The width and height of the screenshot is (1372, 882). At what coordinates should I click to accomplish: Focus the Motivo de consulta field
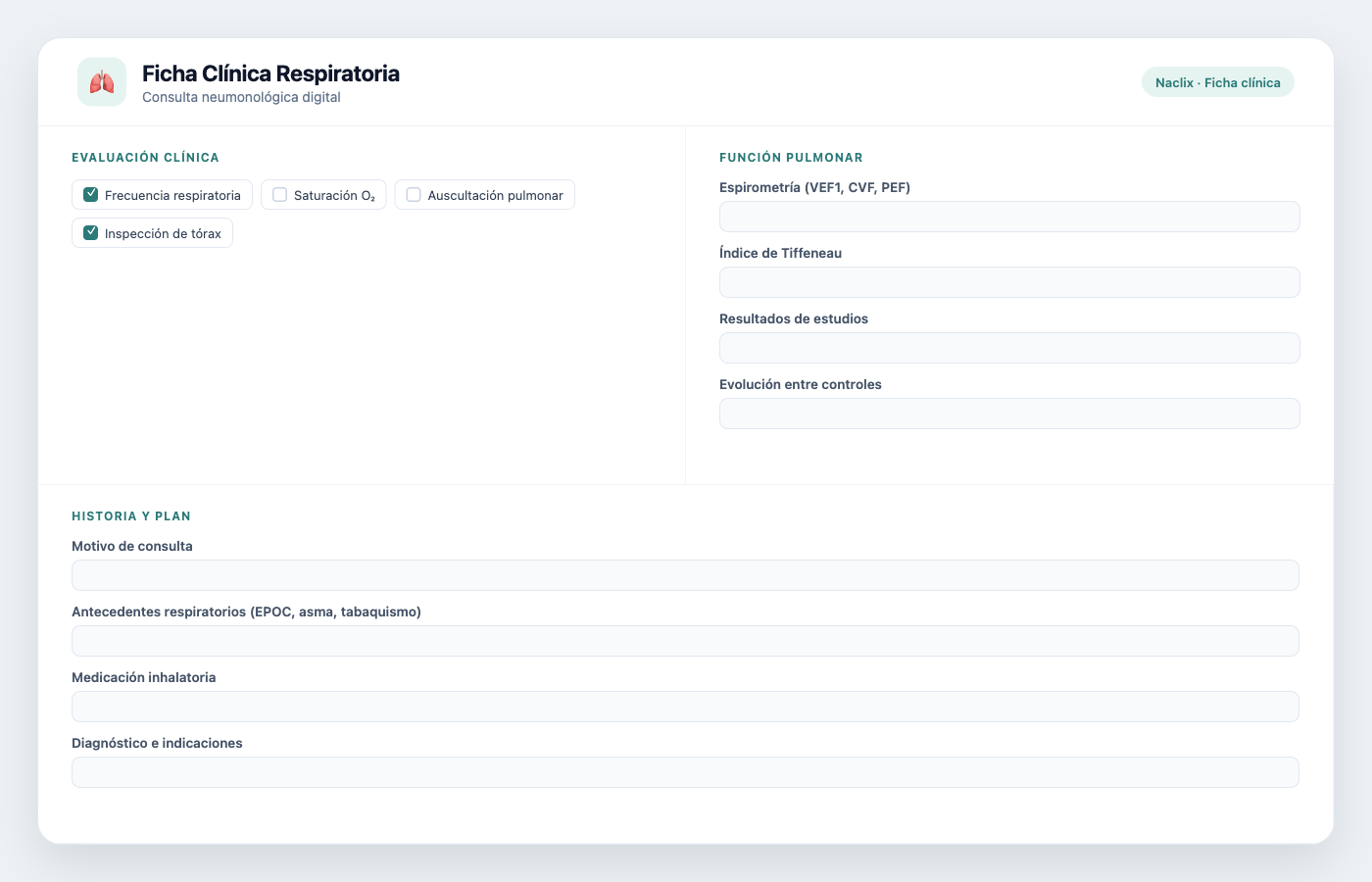tap(685, 575)
